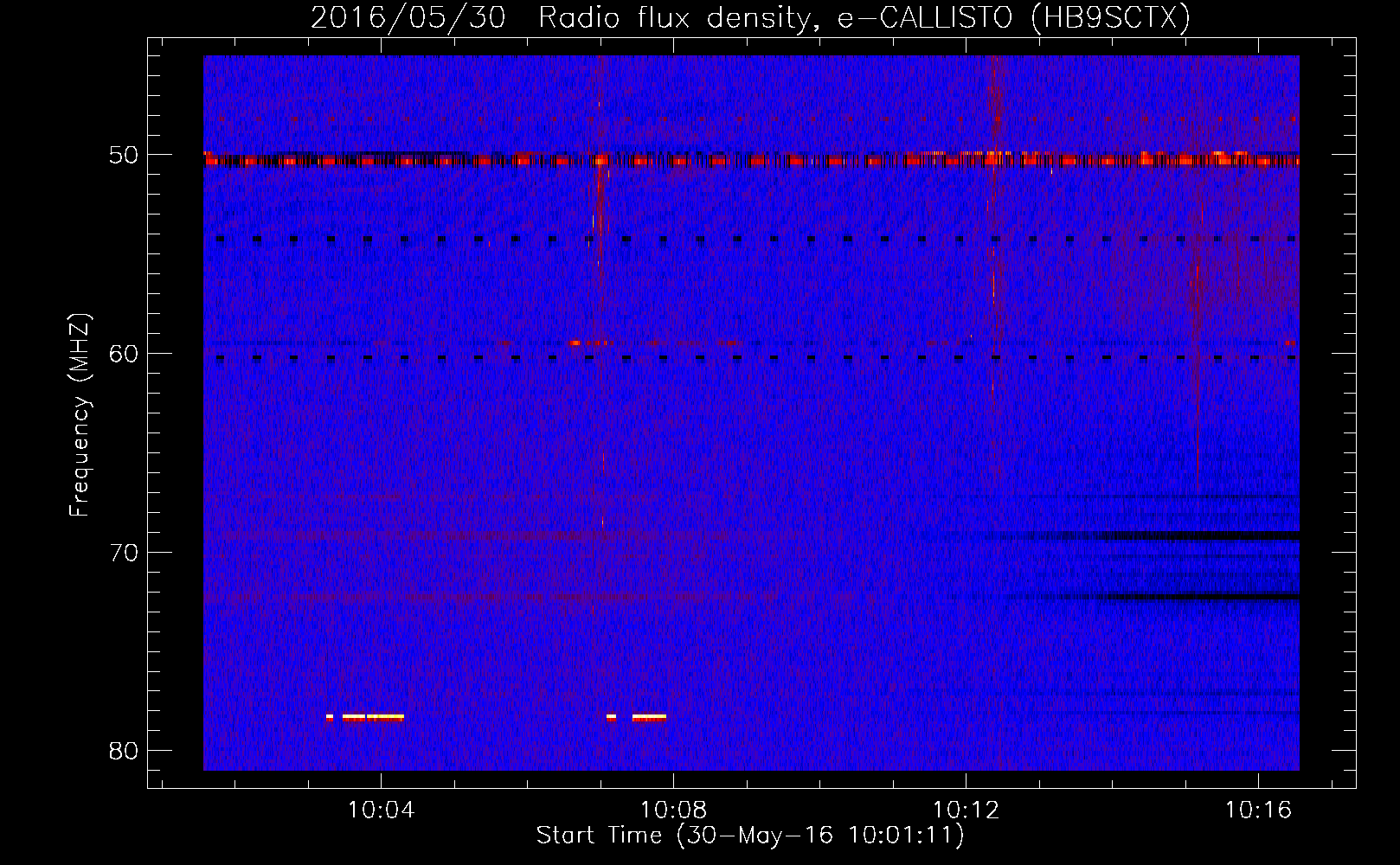This screenshot has width=1400, height=865.
Task: Click the '10:12' time tick label
Action: pyautogui.click(x=966, y=811)
